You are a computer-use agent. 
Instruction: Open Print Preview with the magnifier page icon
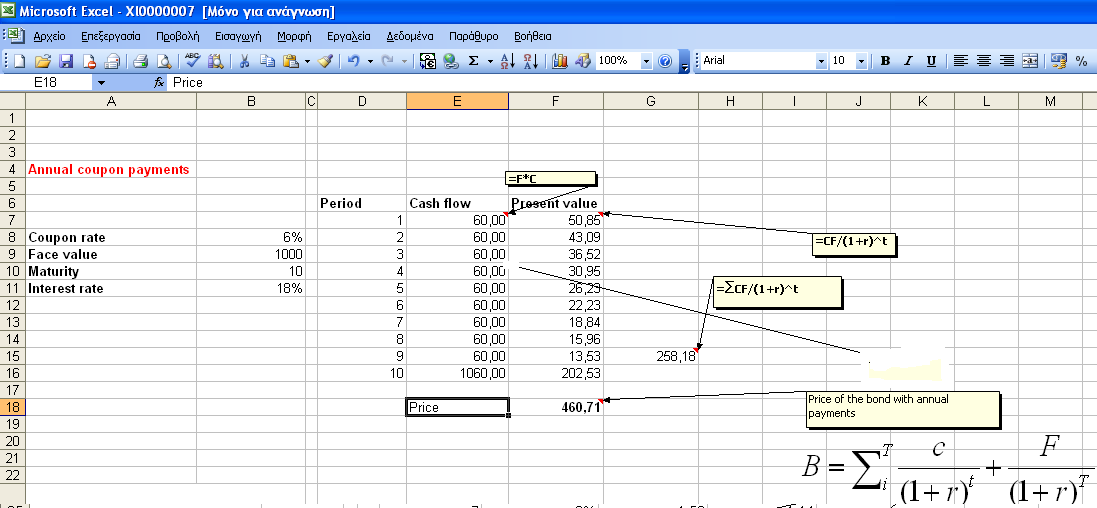[x=141, y=61]
